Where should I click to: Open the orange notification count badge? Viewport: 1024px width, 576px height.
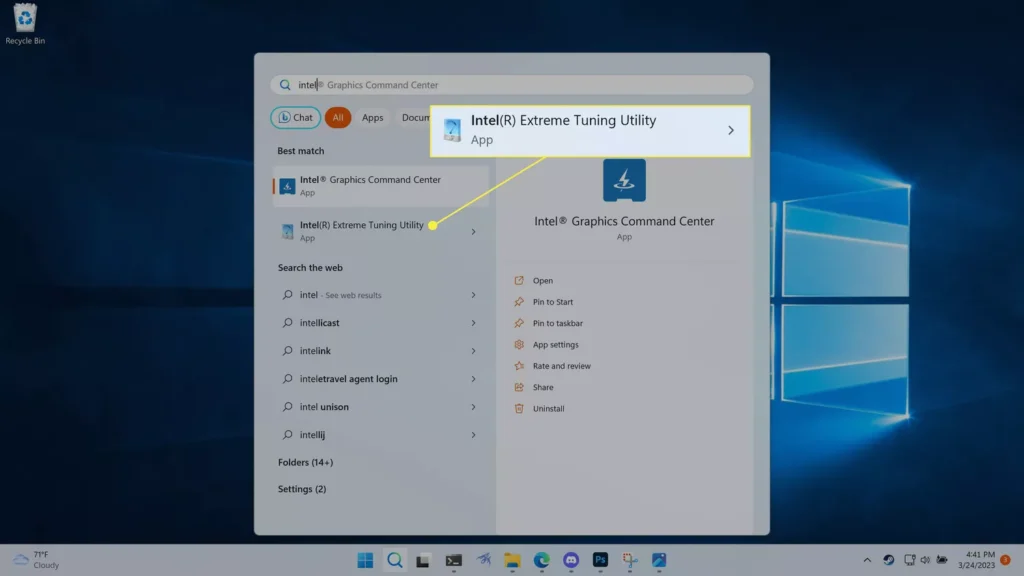[1006, 560]
